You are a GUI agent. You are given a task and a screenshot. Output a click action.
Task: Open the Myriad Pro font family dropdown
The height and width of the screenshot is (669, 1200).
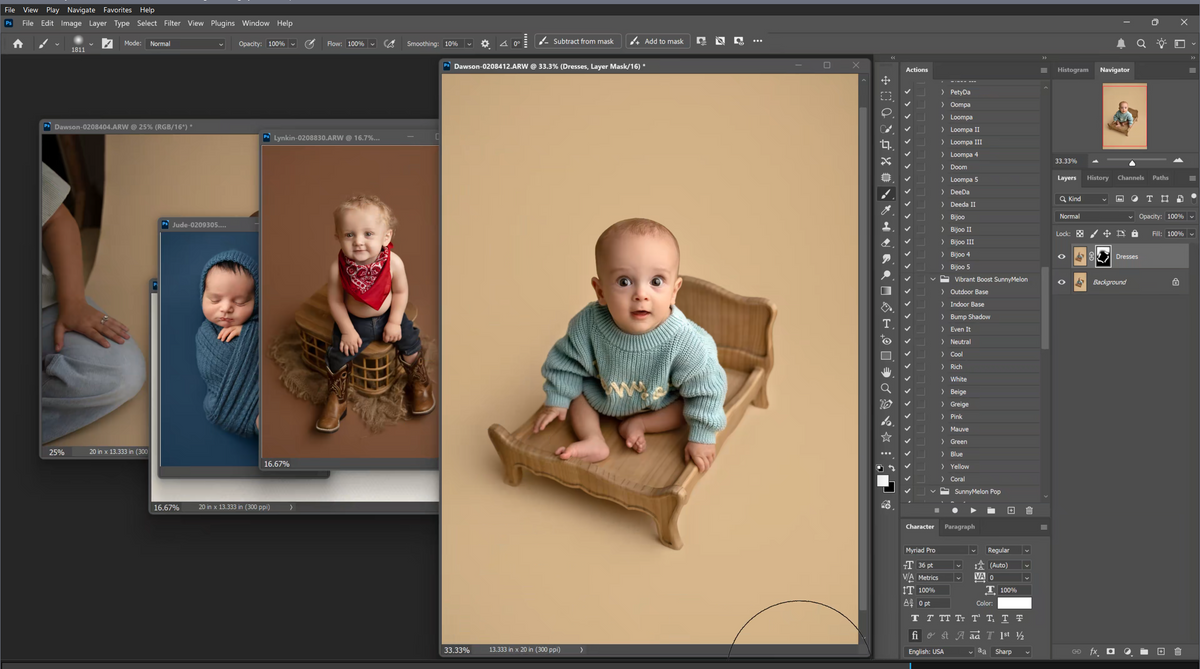[940, 550]
